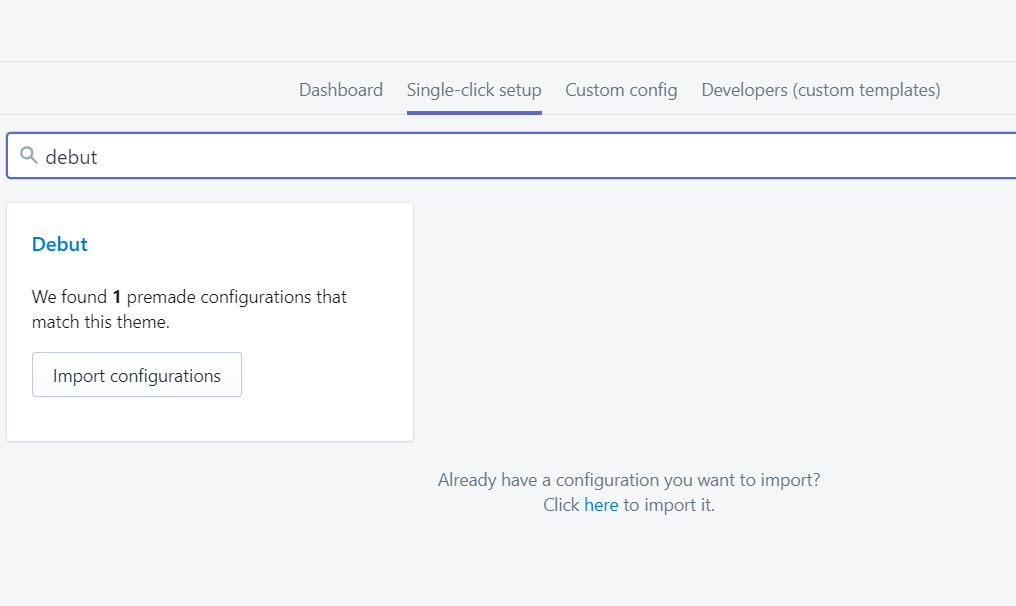Click the underline beneath Single-click setup
Viewport: 1016px width, 606px height.
tap(474, 112)
